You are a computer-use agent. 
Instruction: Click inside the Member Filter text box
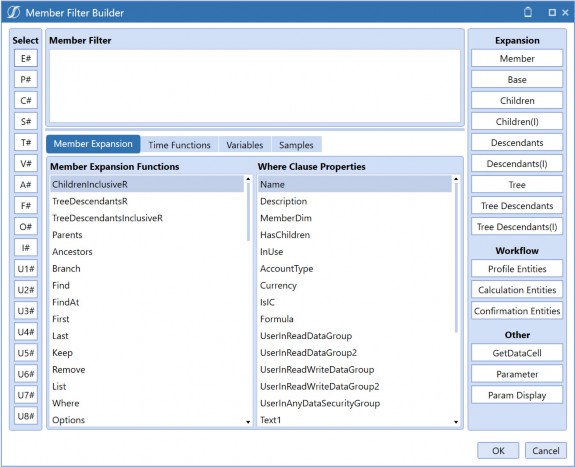coord(255,86)
